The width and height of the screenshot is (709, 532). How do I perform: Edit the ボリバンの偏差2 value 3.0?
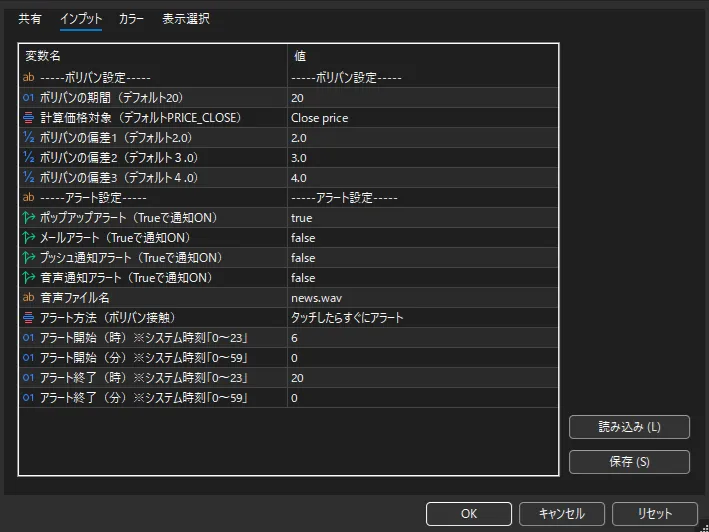click(x=423, y=157)
